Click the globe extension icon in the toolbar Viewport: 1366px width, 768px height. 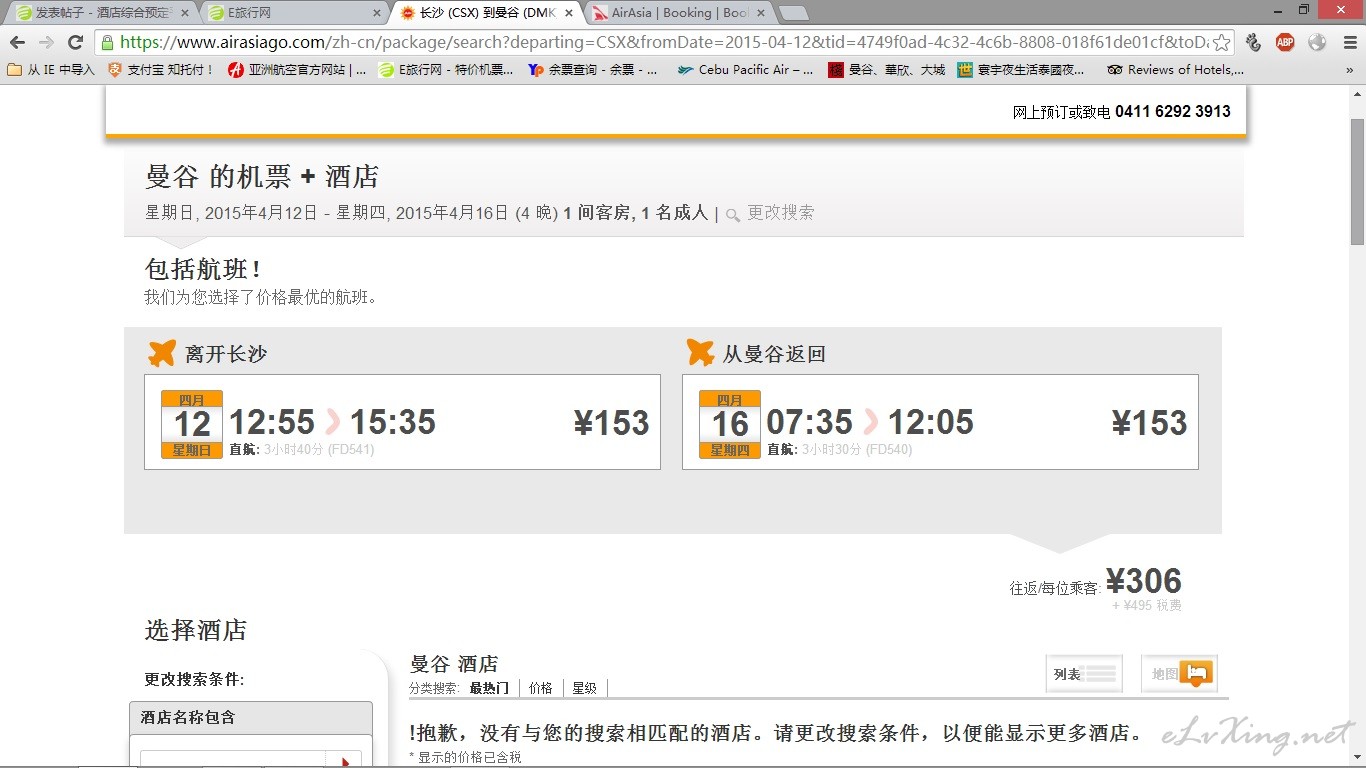coord(1316,42)
